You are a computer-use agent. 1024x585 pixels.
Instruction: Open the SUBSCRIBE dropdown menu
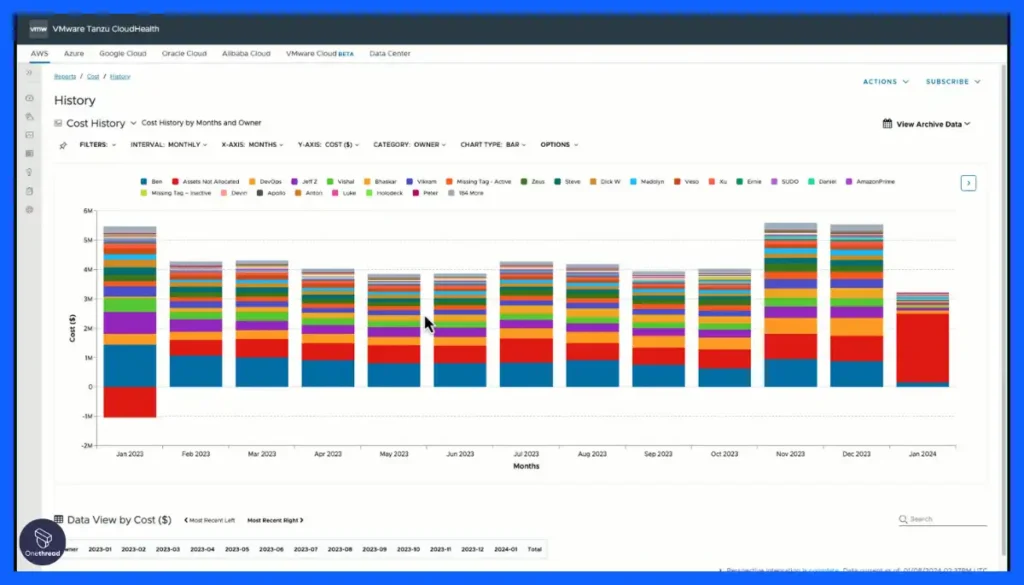[953, 82]
